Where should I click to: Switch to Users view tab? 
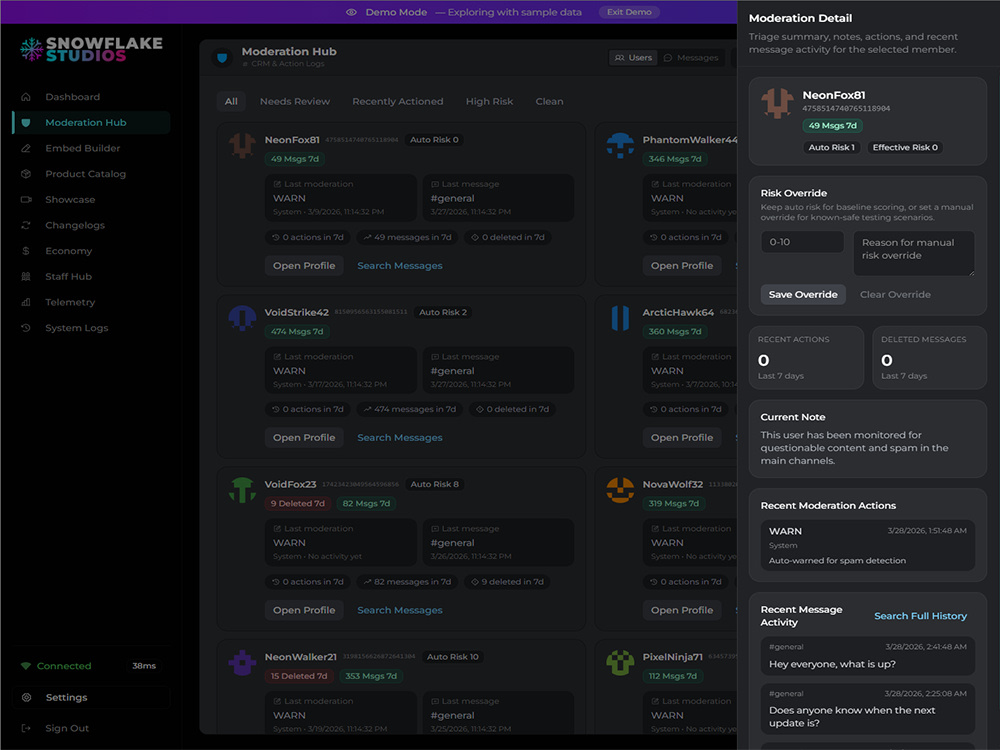pyautogui.click(x=633, y=57)
